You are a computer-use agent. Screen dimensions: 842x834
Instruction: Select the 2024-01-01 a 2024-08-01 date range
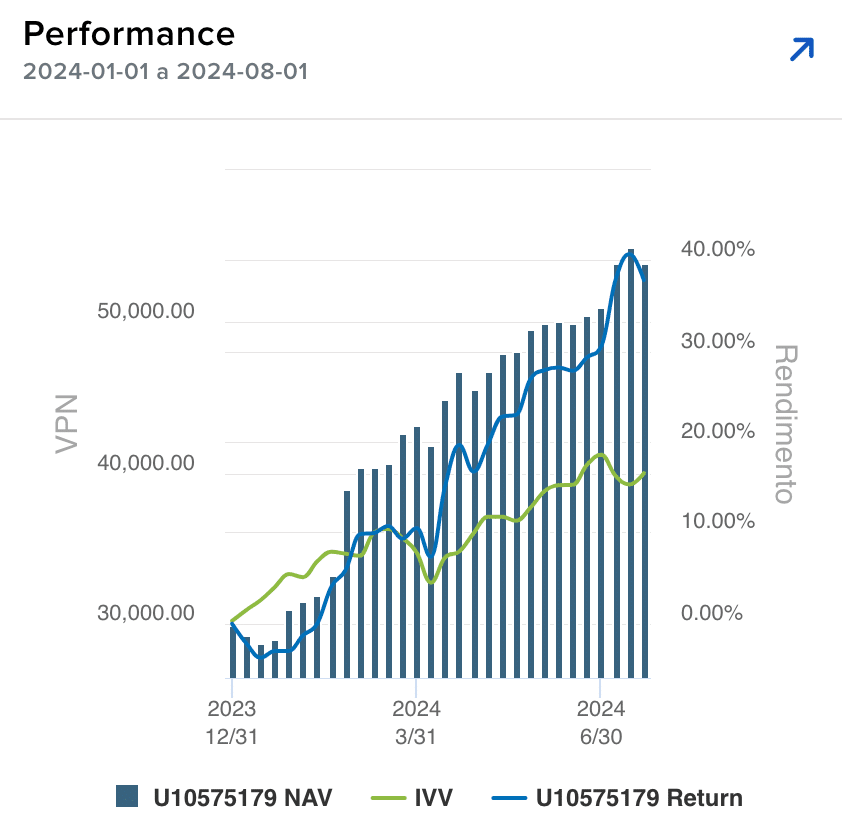(x=165, y=72)
